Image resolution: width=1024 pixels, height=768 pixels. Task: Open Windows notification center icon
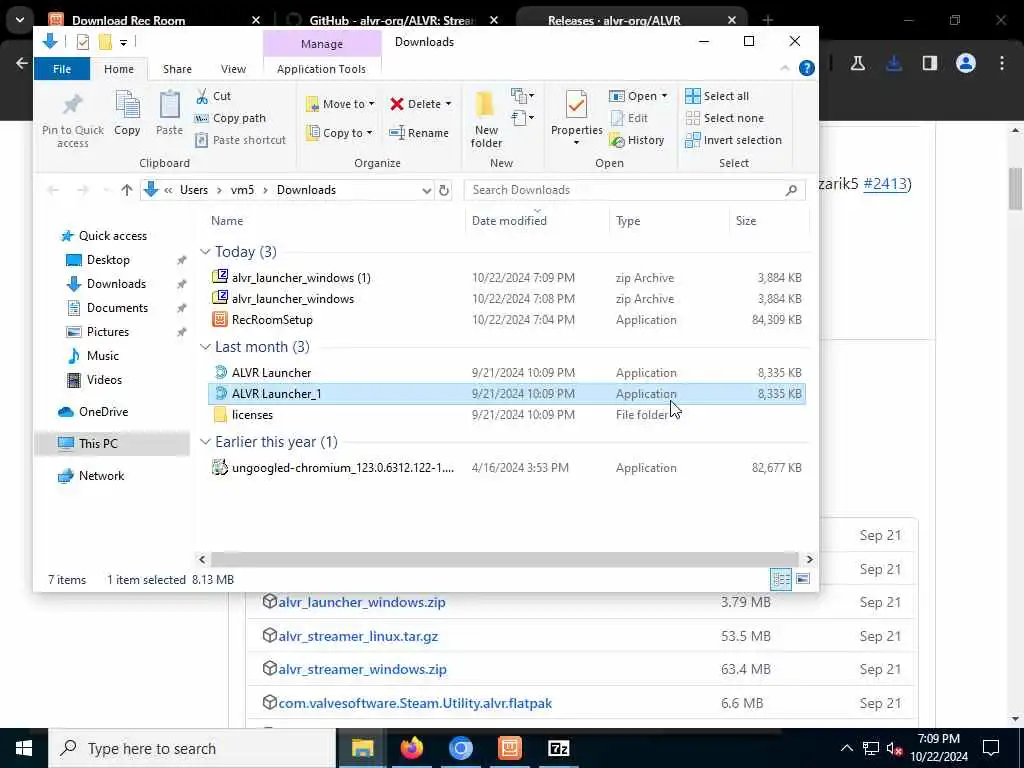(991, 748)
